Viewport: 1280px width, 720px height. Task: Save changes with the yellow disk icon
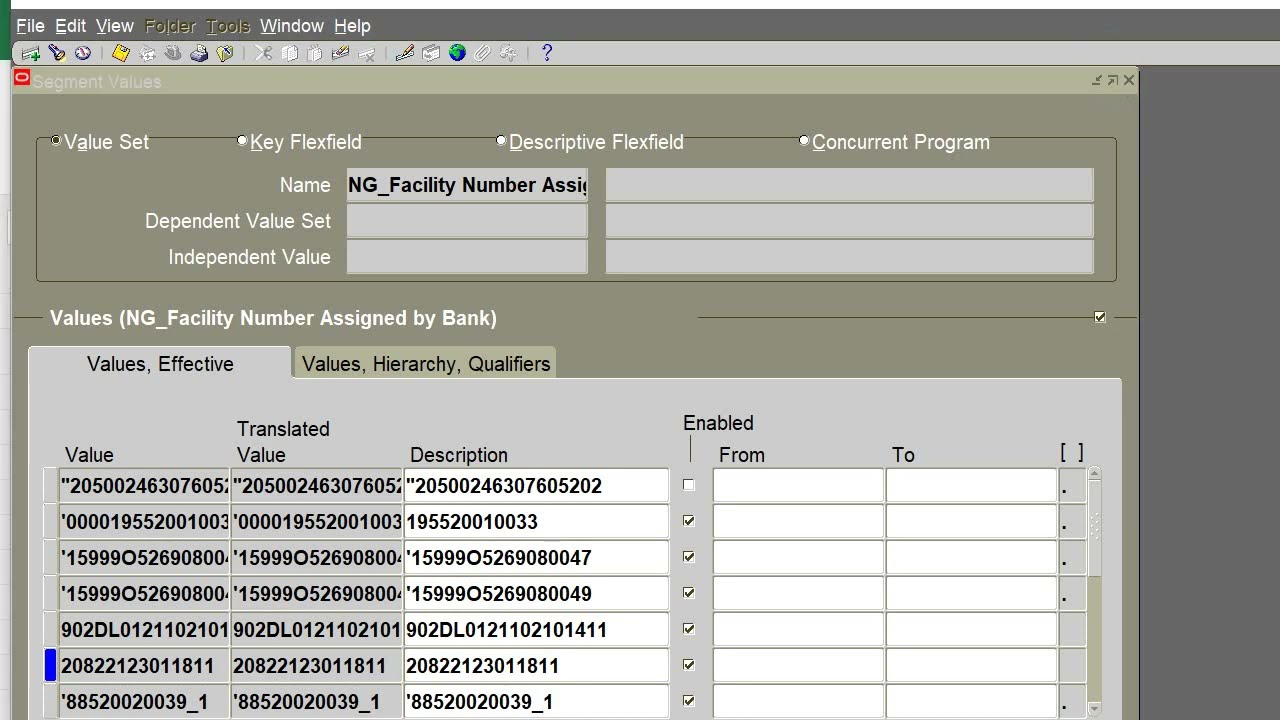pos(121,53)
